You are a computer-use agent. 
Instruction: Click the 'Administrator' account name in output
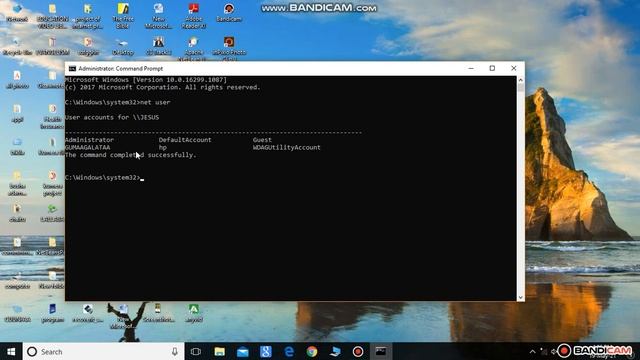[x=89, y=140]
